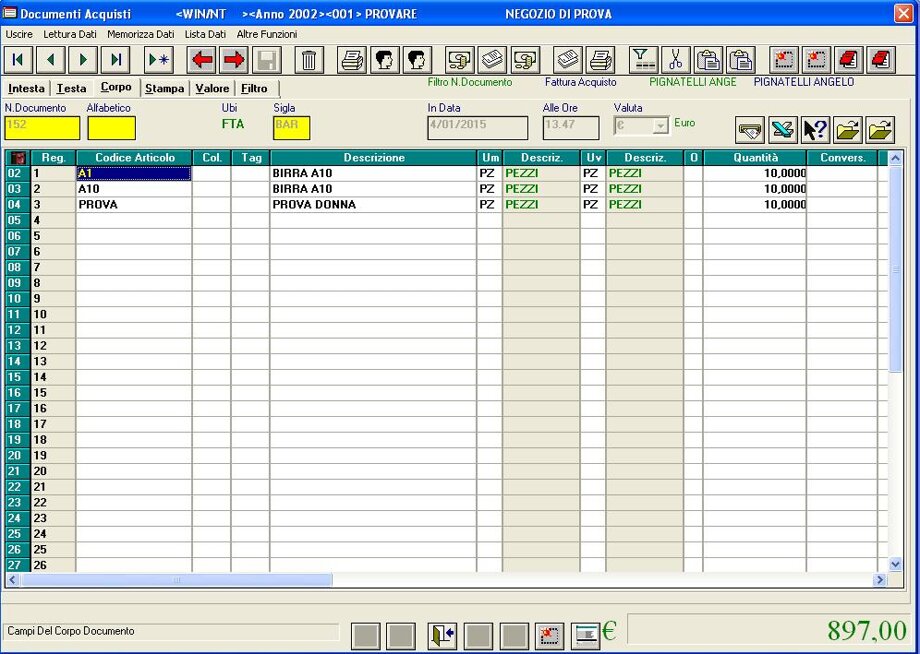This screenshot has width=920, height=654.
Task: Click the vertical scrollbar down arrow
Action: 895,565
